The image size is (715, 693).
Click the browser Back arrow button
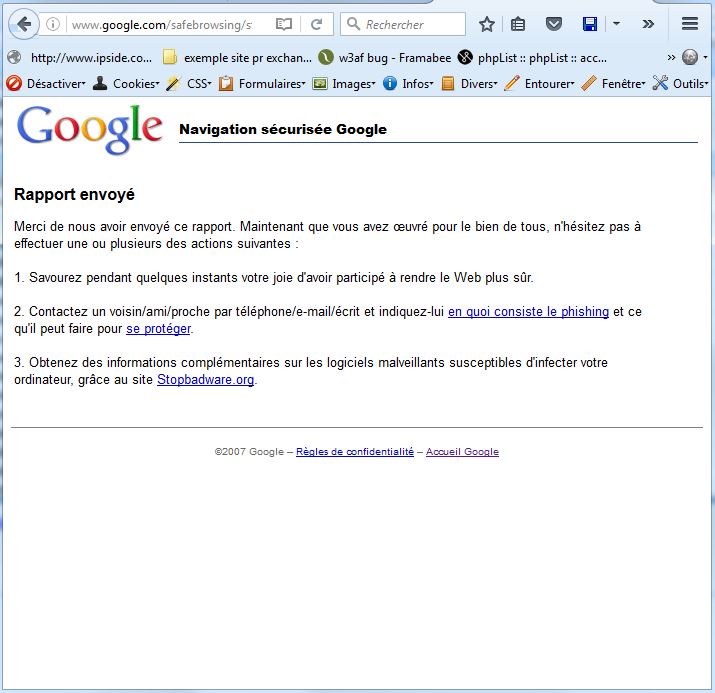23,24
